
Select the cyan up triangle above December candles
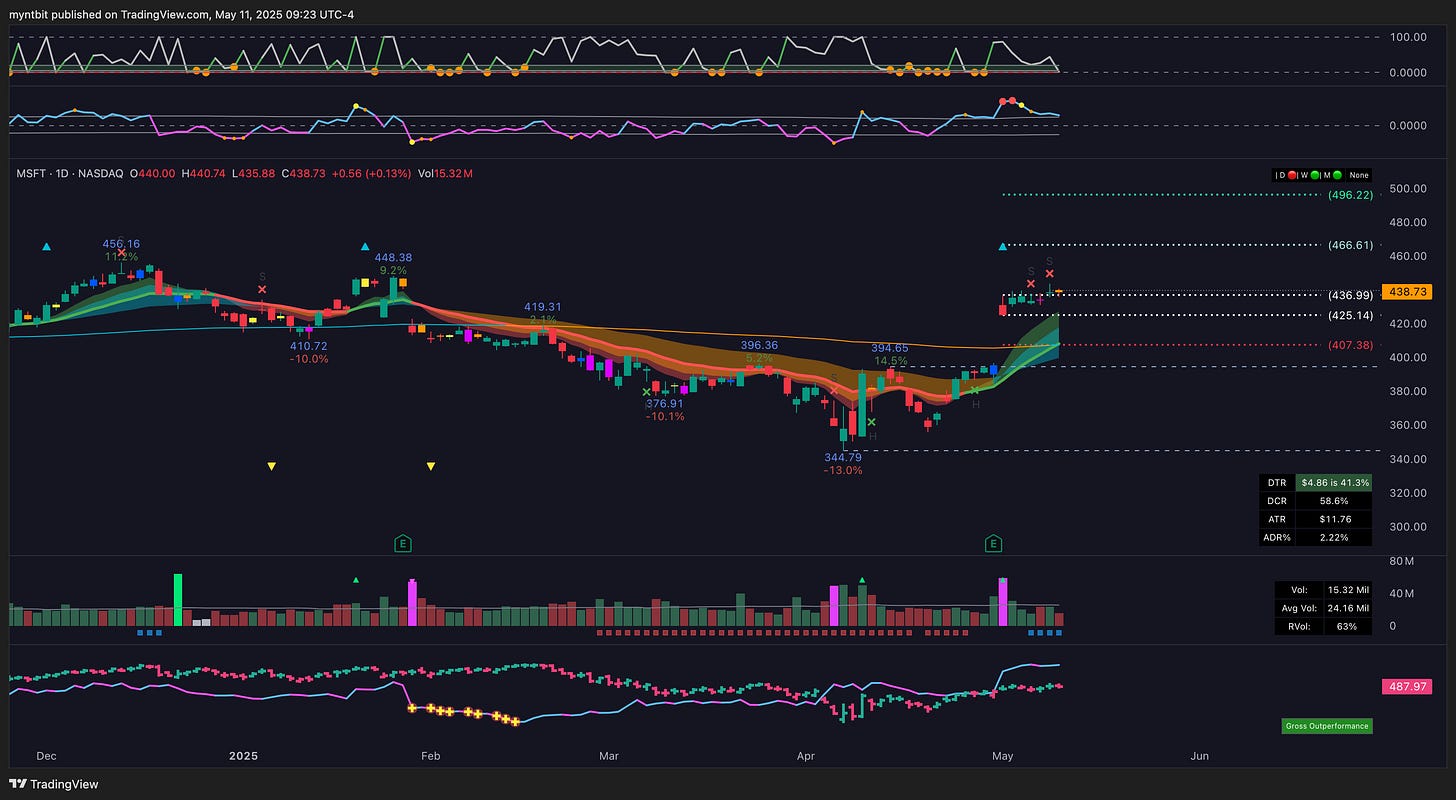point(46,246)
